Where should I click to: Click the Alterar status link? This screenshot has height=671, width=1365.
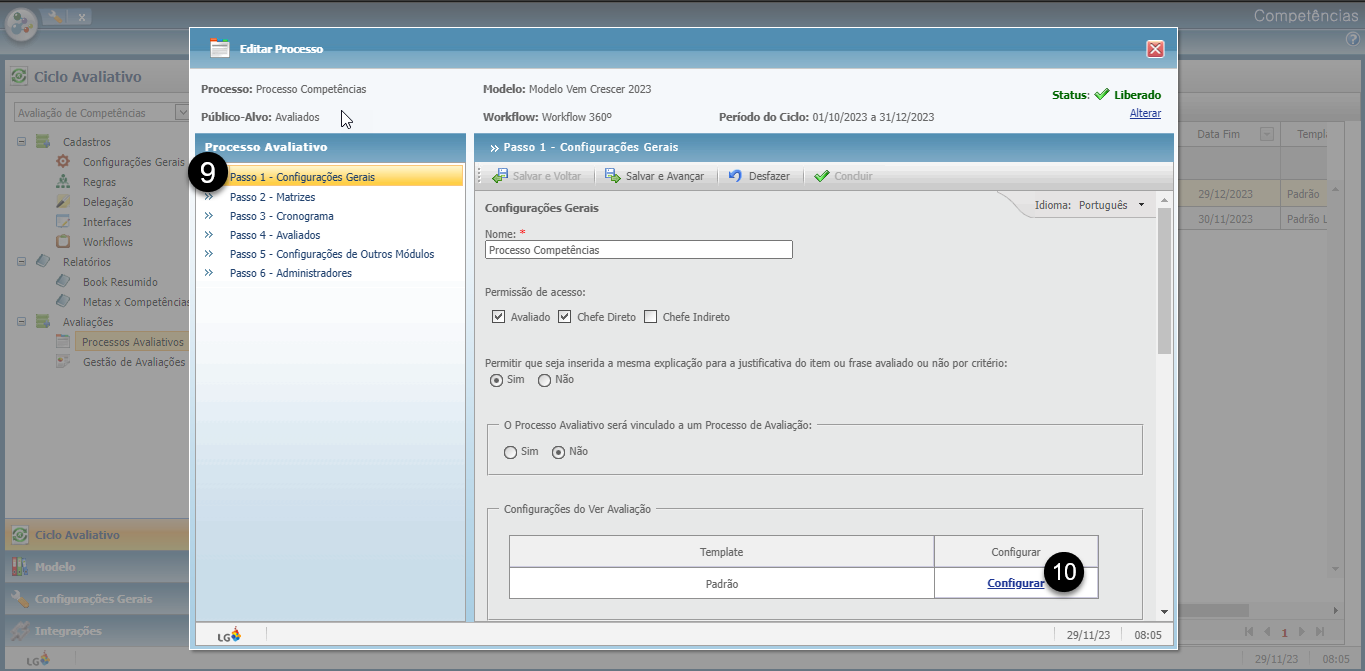tap(1145, 113)
